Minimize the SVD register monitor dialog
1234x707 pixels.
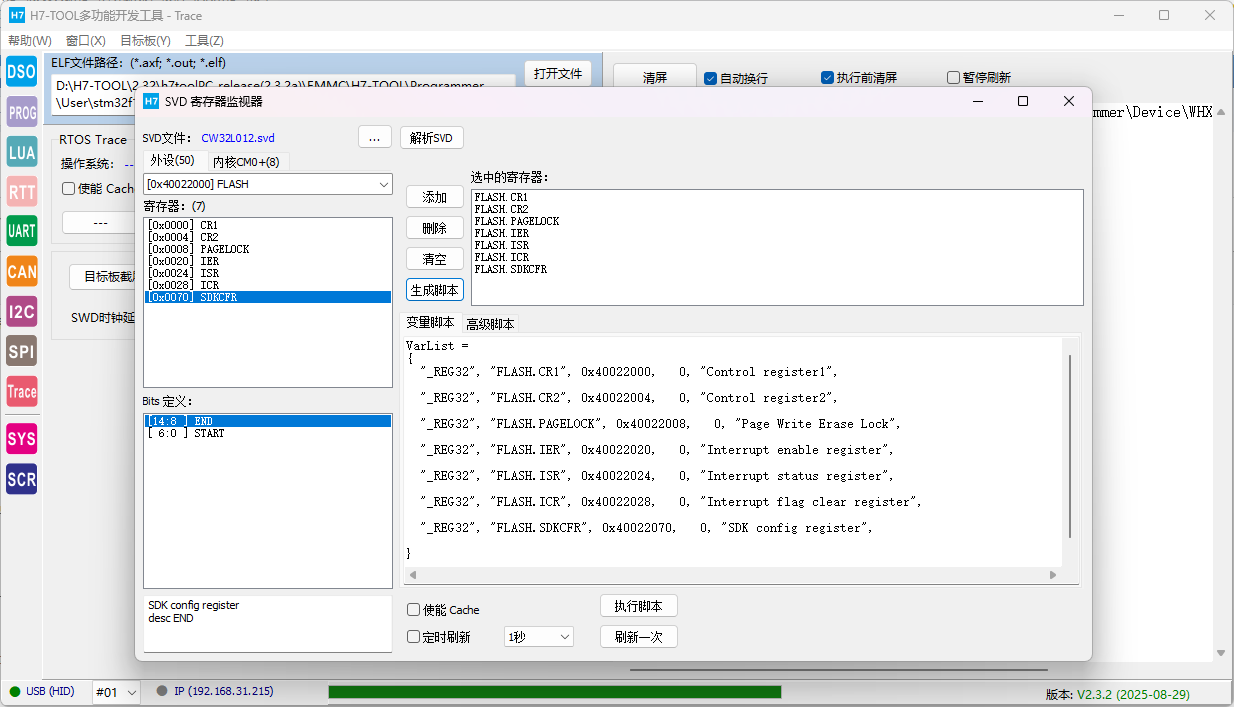pos(977,101)
